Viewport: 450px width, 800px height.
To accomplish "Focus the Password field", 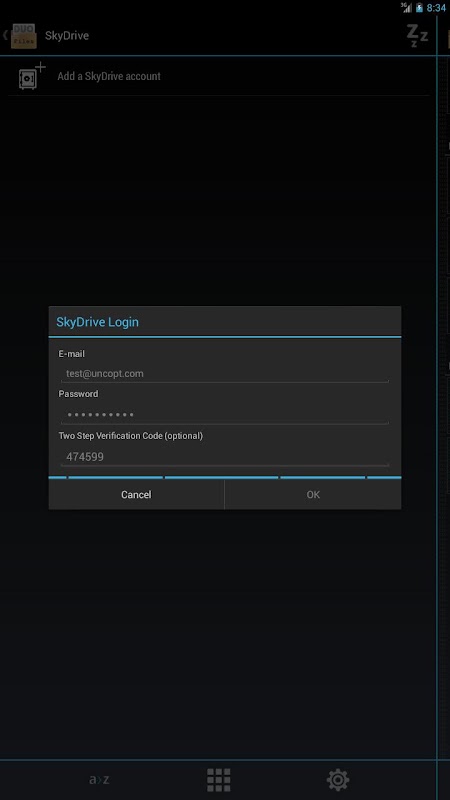I will point(224,415).
